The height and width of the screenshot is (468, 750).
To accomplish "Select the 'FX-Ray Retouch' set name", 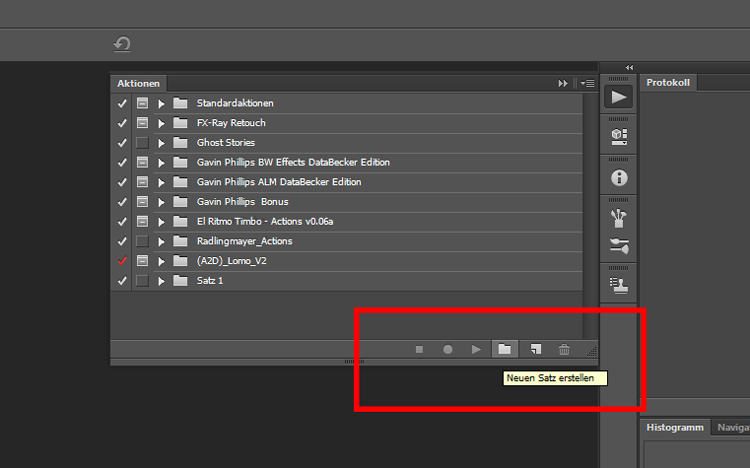I will (231, 123).
